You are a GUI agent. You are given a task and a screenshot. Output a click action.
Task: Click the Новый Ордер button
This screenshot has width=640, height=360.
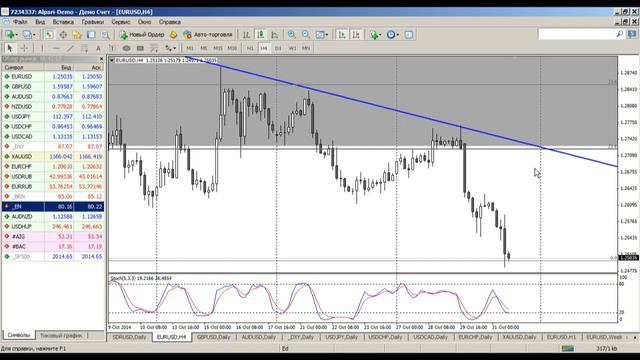[x=142, y=35]
